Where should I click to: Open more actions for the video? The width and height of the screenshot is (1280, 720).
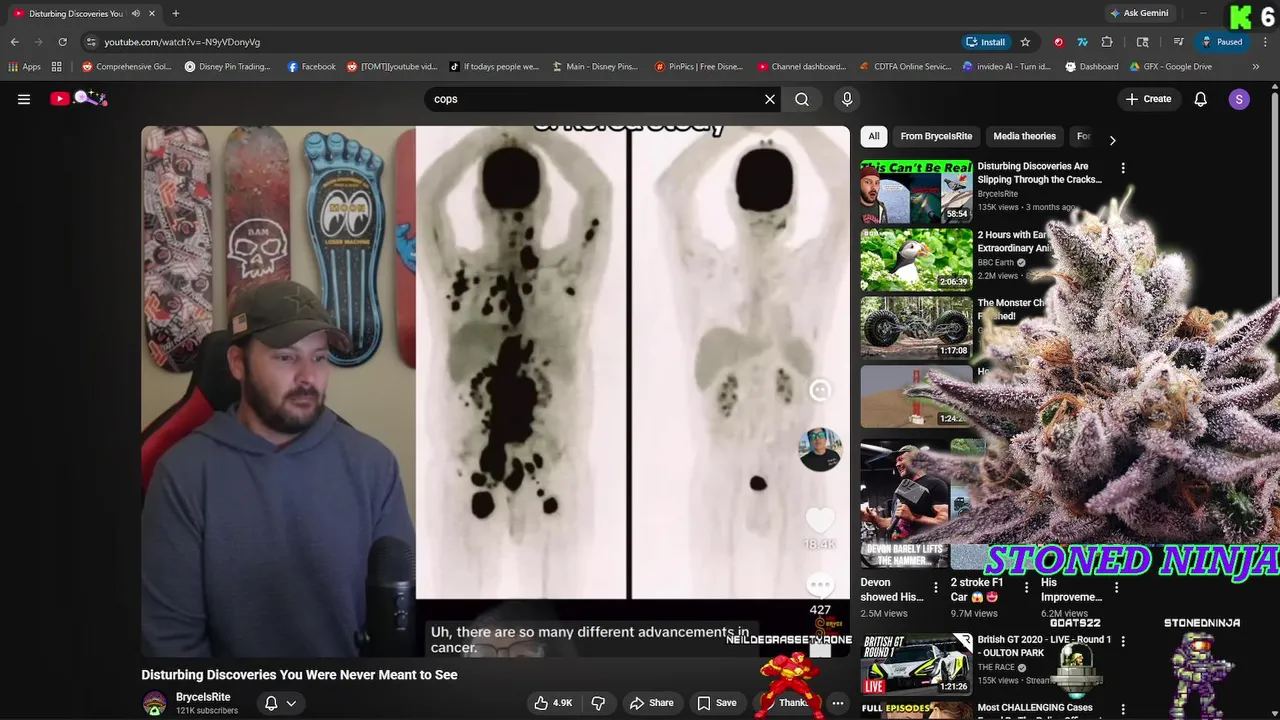(838, 703)
